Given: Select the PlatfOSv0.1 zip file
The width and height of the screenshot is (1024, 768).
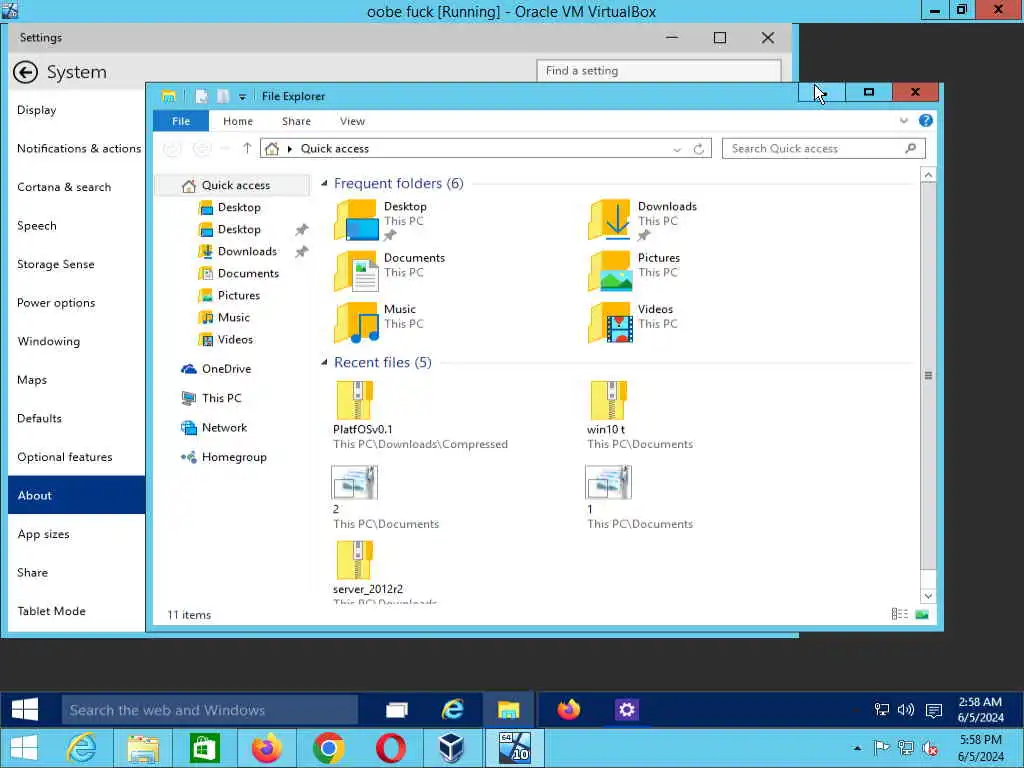Looking at the screenshot, I should (355, 400).
